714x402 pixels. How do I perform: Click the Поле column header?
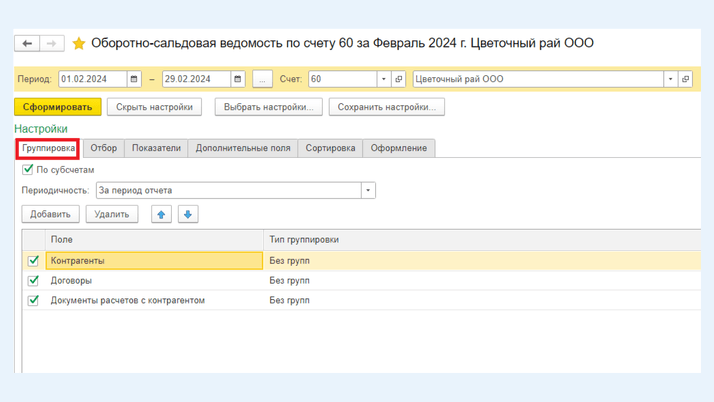point(154,239)
